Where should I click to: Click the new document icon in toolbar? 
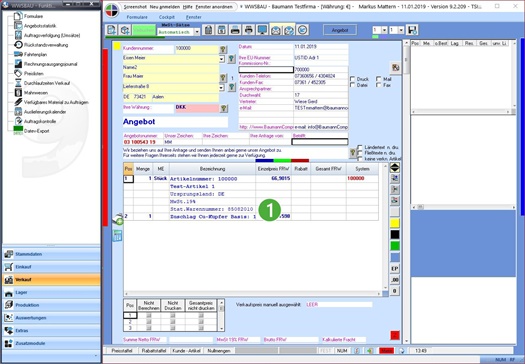111,30
